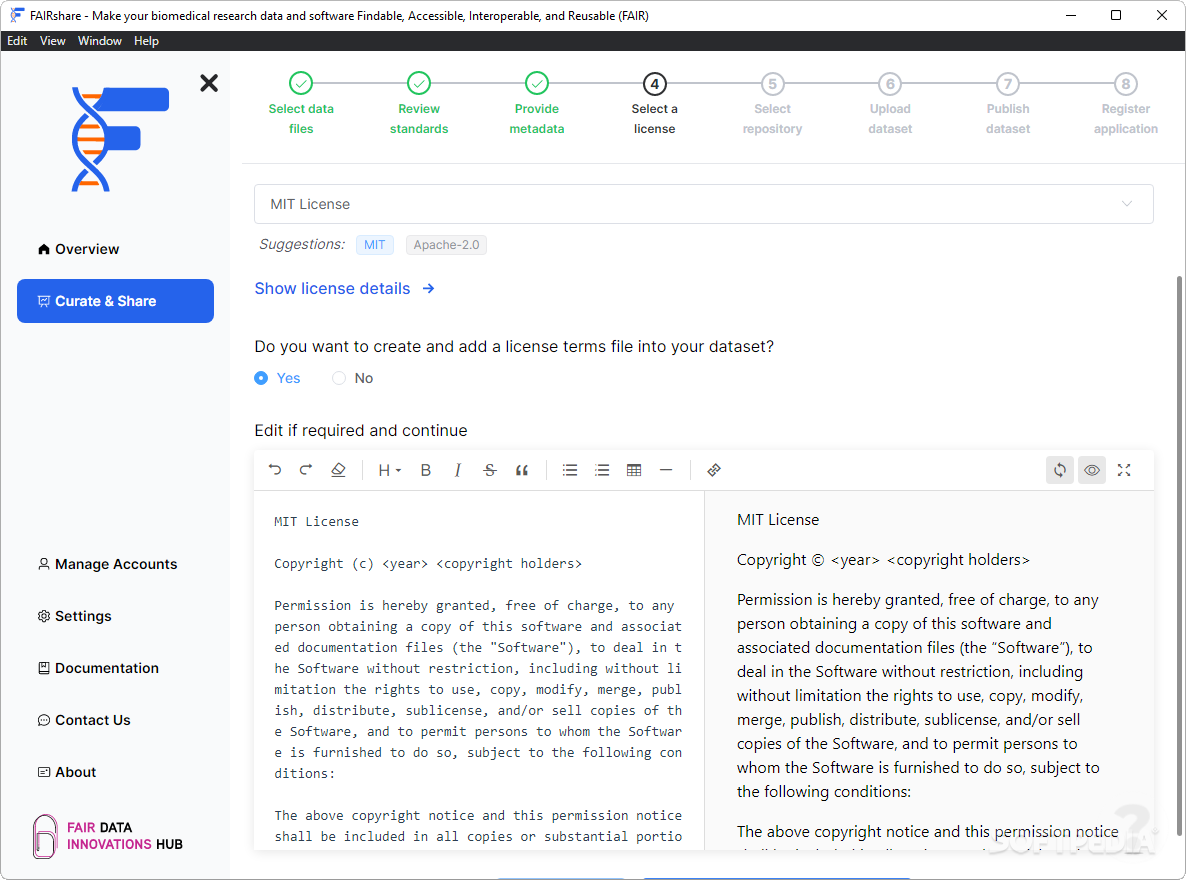Go to step Select data files

(301, 104)
